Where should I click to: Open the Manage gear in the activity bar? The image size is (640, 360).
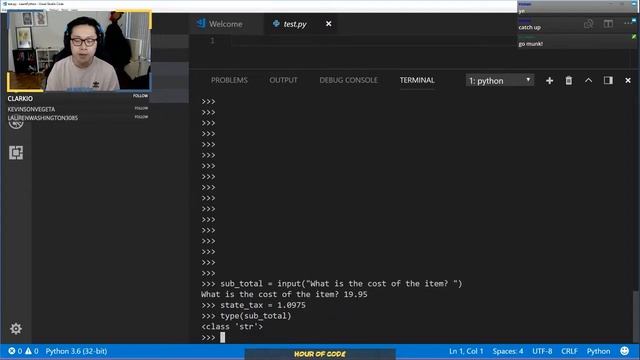16,329
